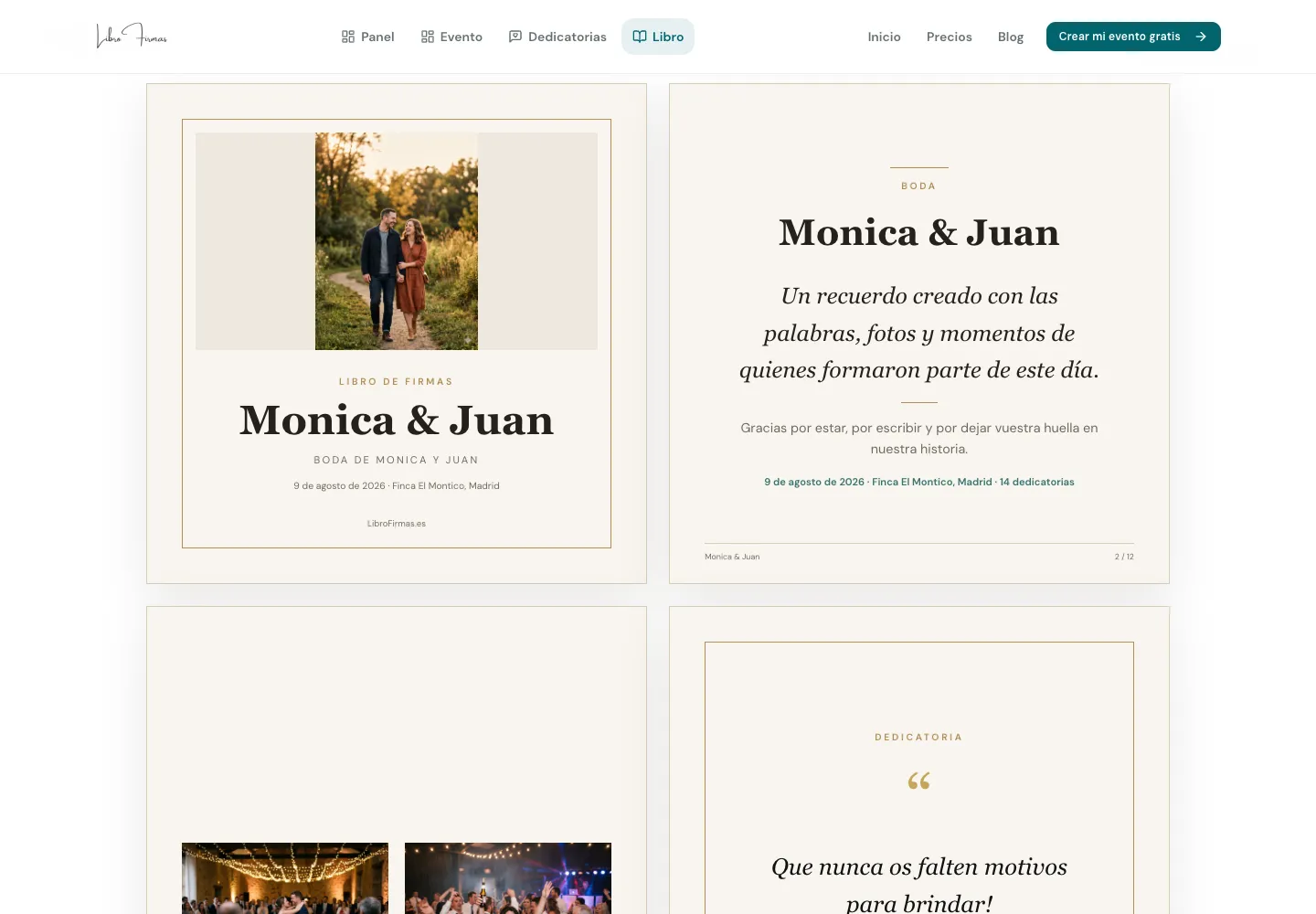The width and height of the screenshot is (1316, 914).
Task: Open the Inicio link
Action: (885, 37)
